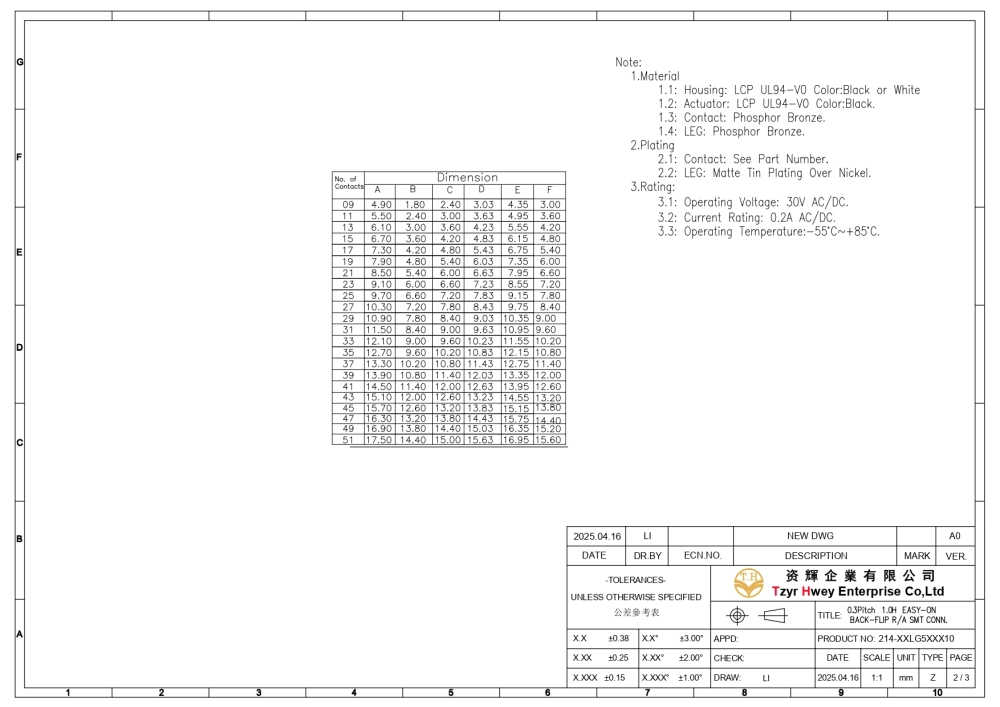Click the X.XX ±0.25 tolerance entry
Screen dimensions: 1000x707
601,658
